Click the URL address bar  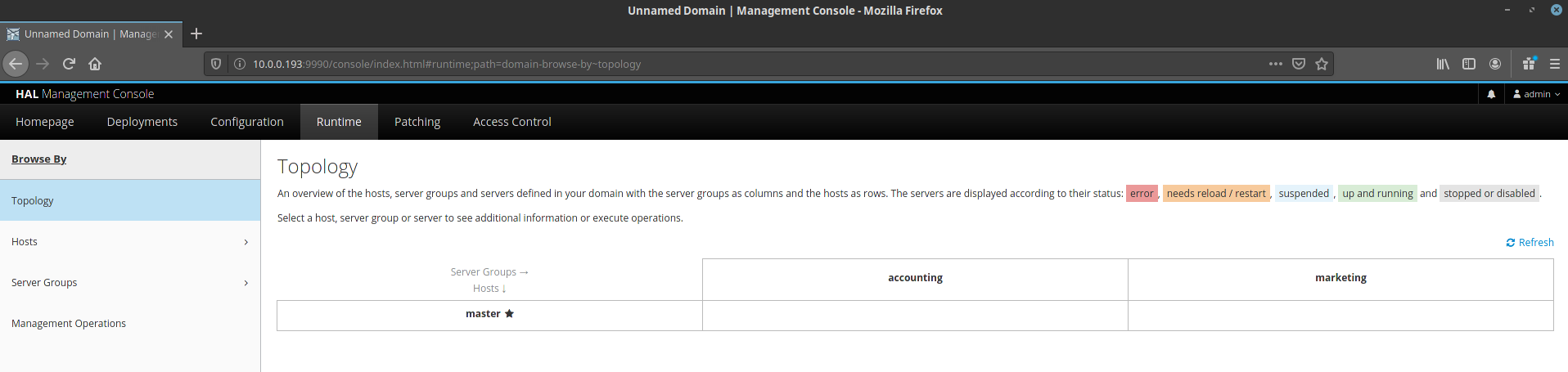point(737,64)
